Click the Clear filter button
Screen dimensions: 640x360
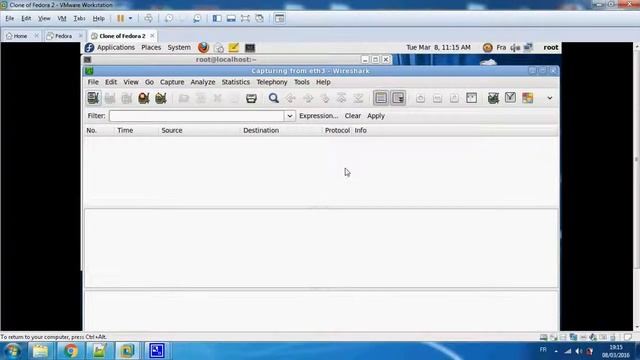pyautogui.click(x=353, y=116)
